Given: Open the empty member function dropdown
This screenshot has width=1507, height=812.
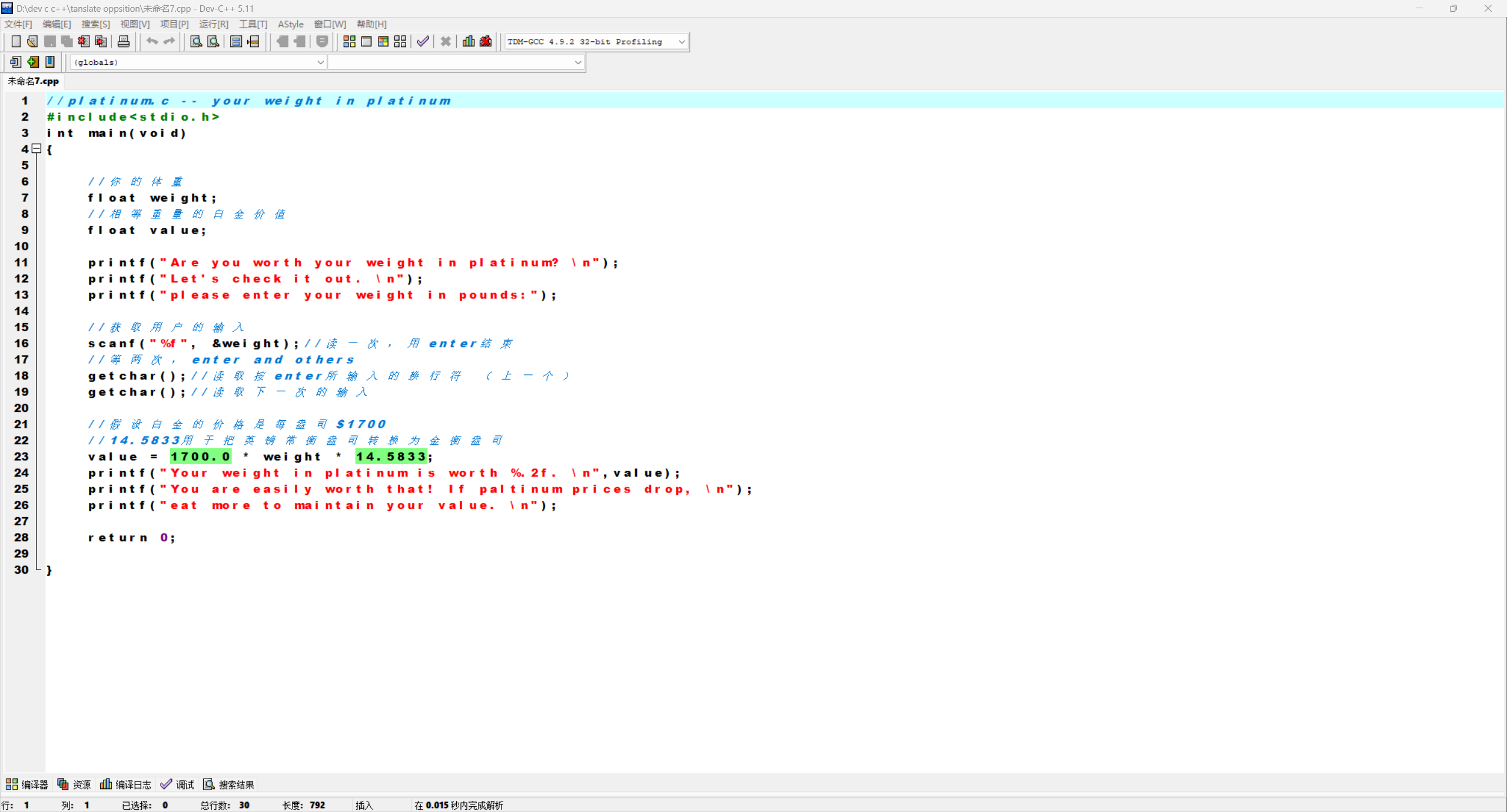Looking at the screenshot, I should coord(577,62).
